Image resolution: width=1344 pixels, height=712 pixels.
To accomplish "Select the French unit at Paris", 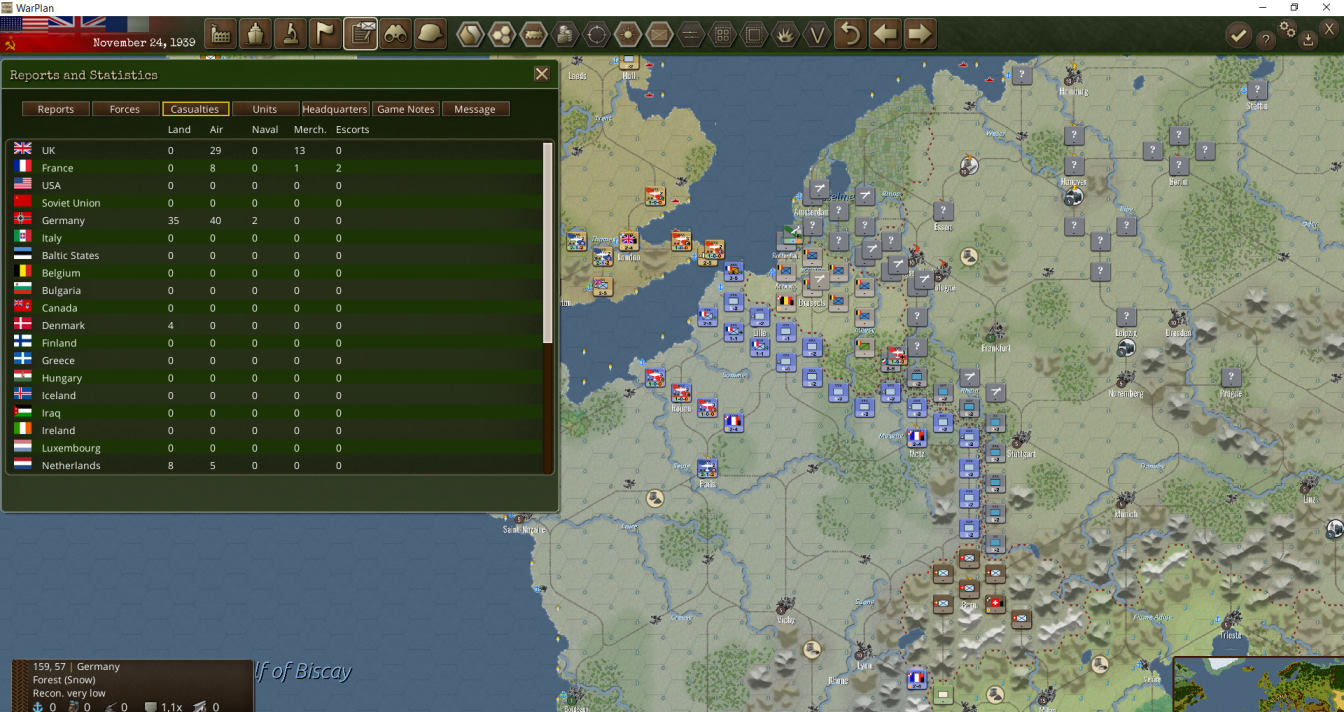I will 707,468.
